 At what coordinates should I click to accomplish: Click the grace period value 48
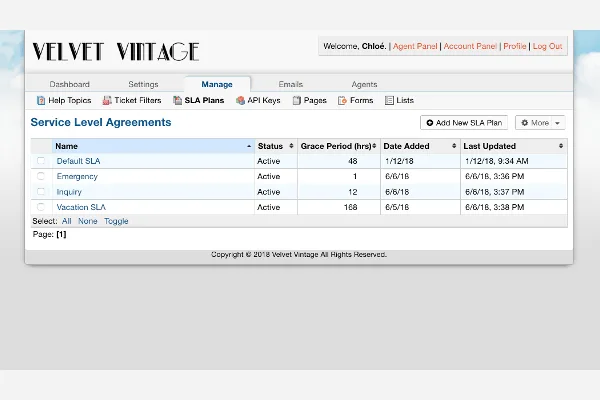[x=353, y=161]
